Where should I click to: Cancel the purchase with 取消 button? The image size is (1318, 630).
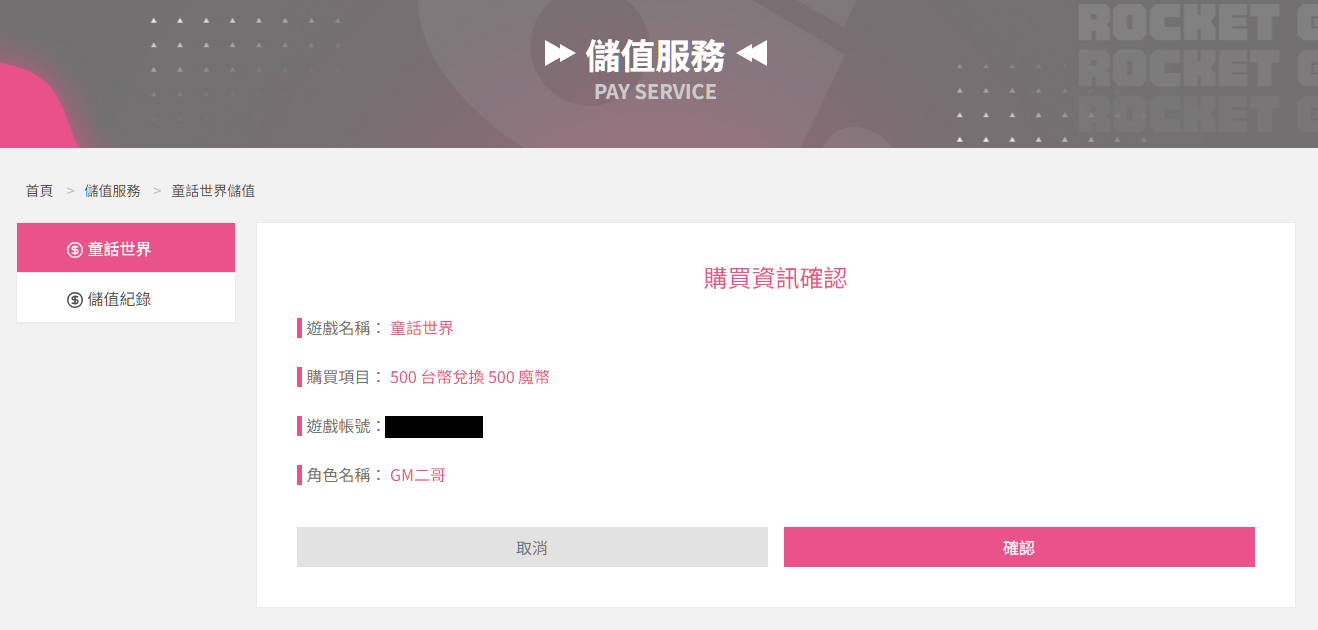(x=532, y=547)
